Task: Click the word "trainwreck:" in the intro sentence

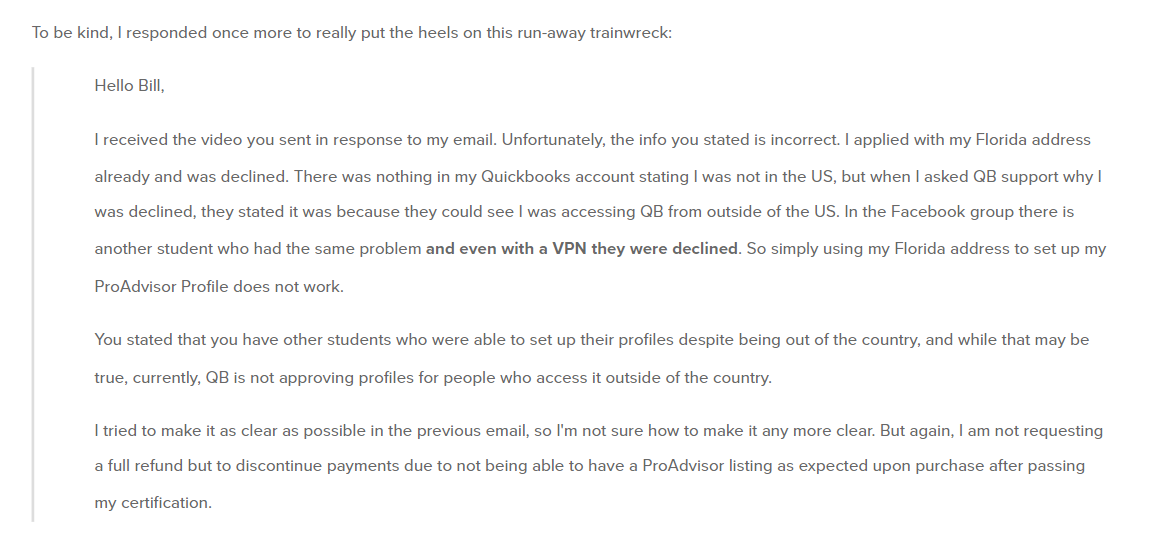Action: point(630,33)
